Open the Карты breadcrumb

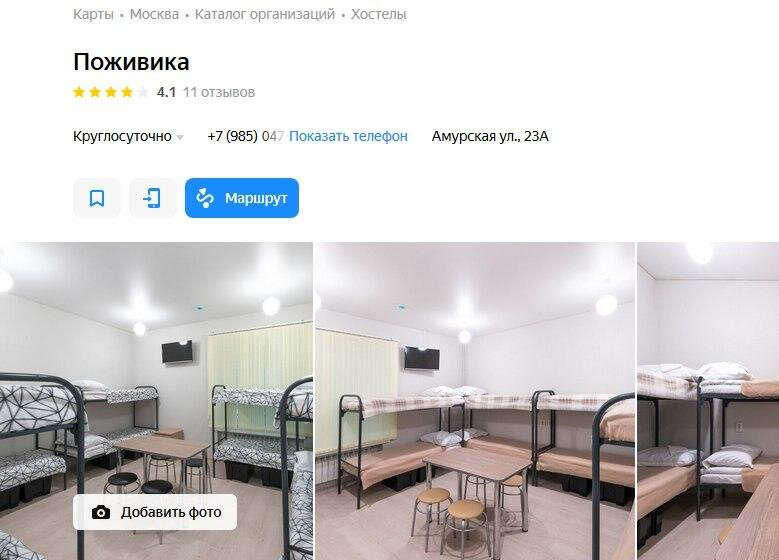pos(93,14)
